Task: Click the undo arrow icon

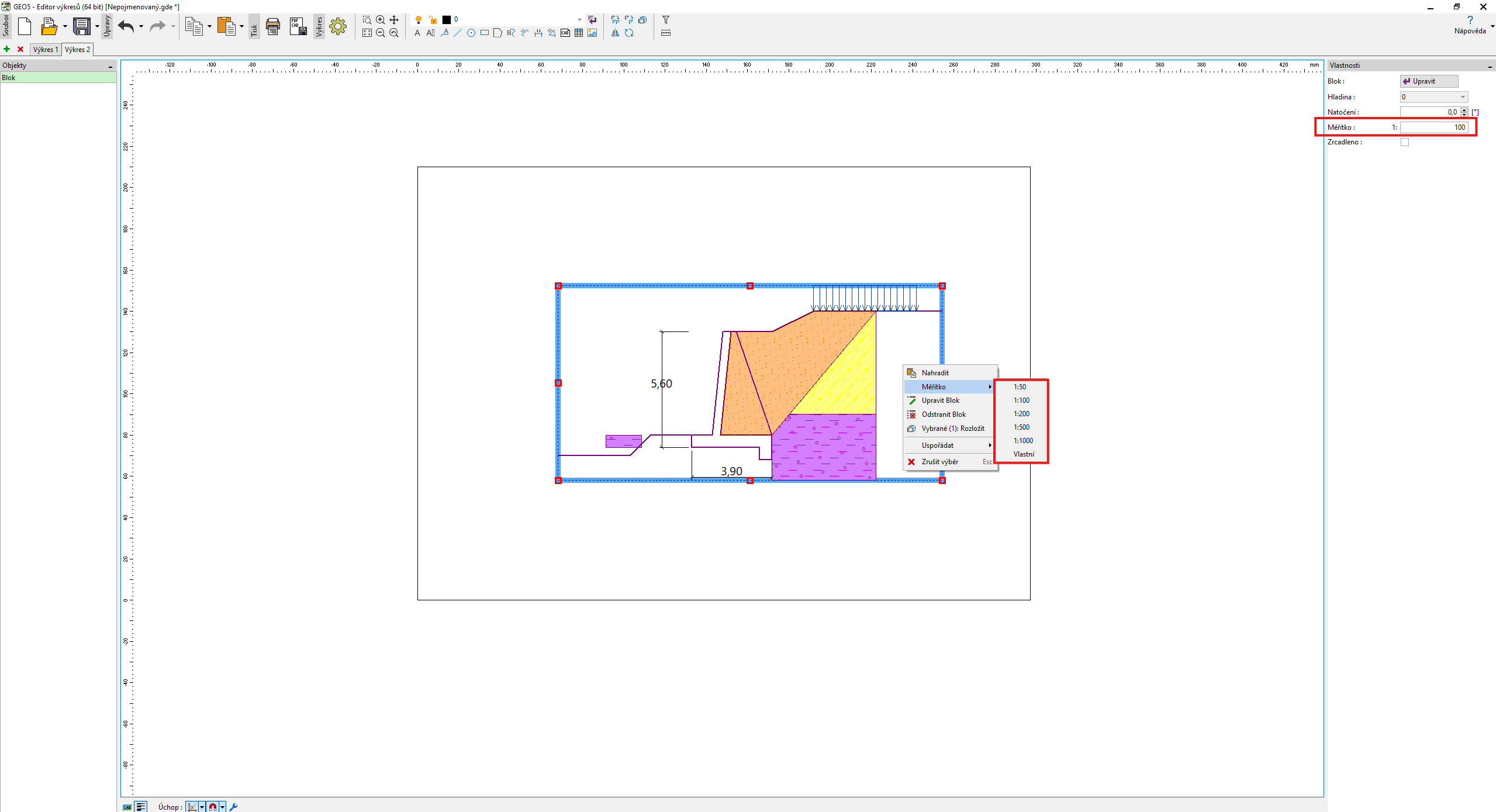Action: (x=126, y=26)
